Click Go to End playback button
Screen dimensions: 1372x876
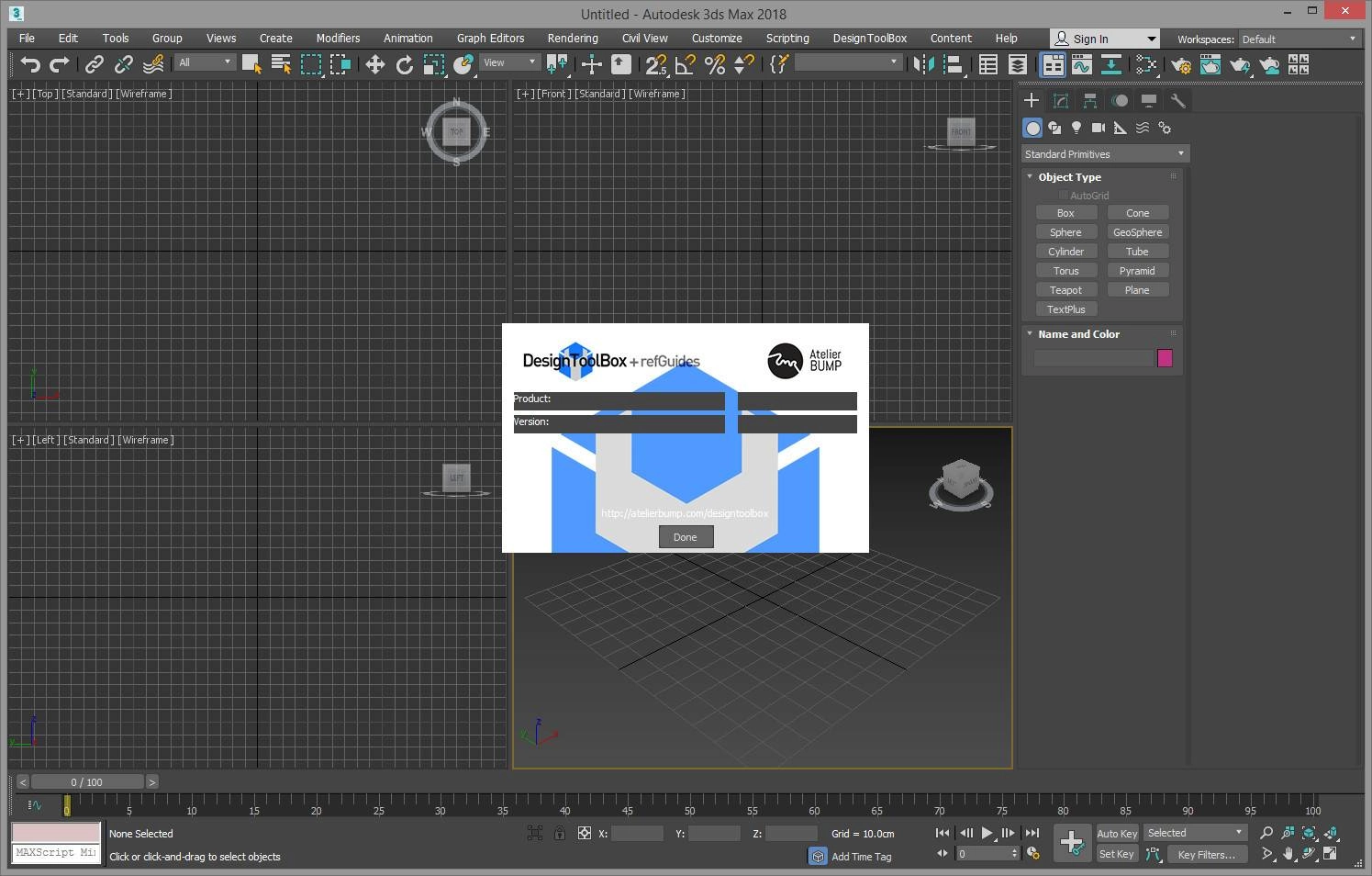[x=1032, y=833]
